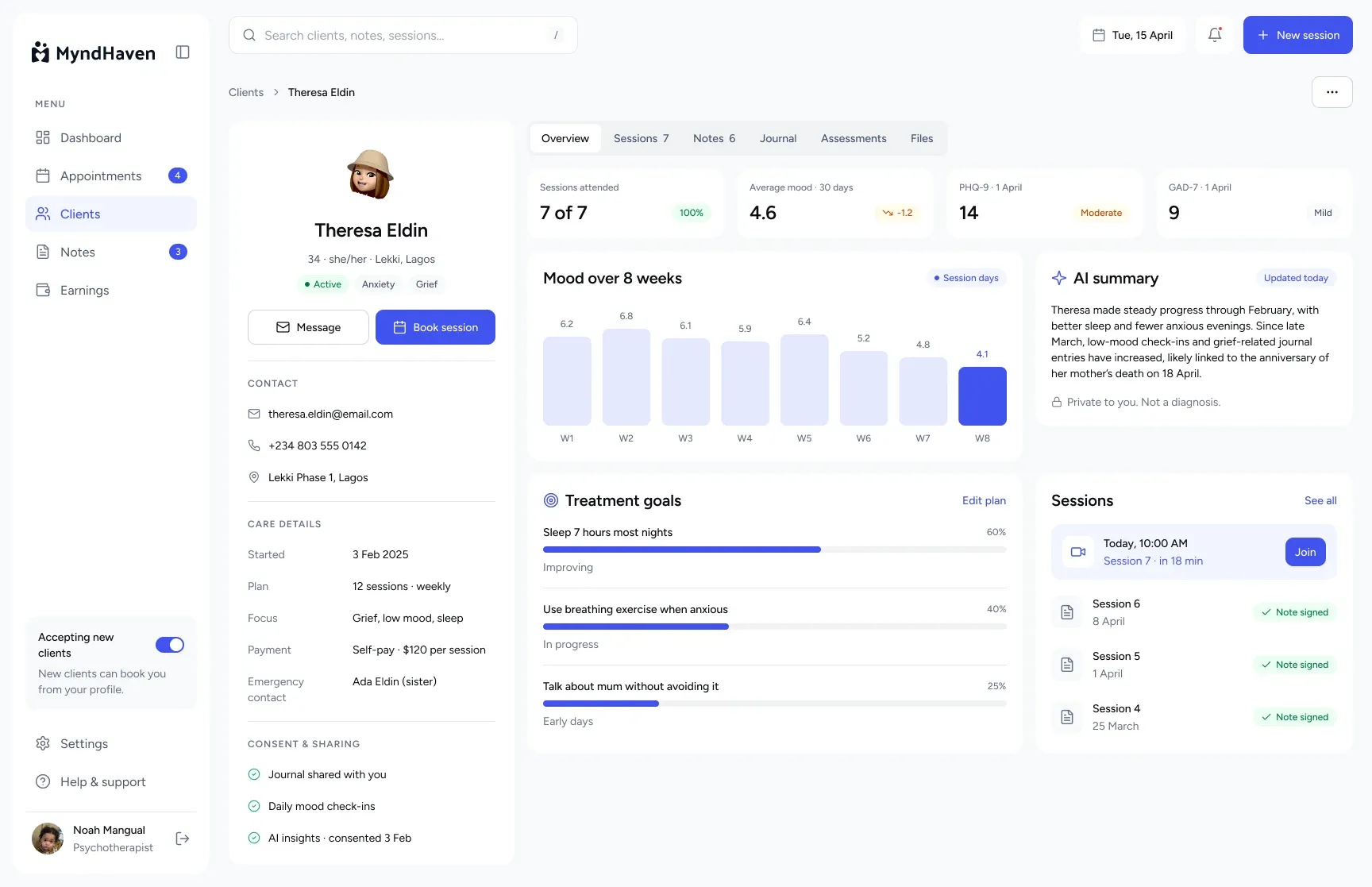Screen dimensions: 1372x887
Task: Open Earnings in the sidebar
Action: click(x=111, y=290)
